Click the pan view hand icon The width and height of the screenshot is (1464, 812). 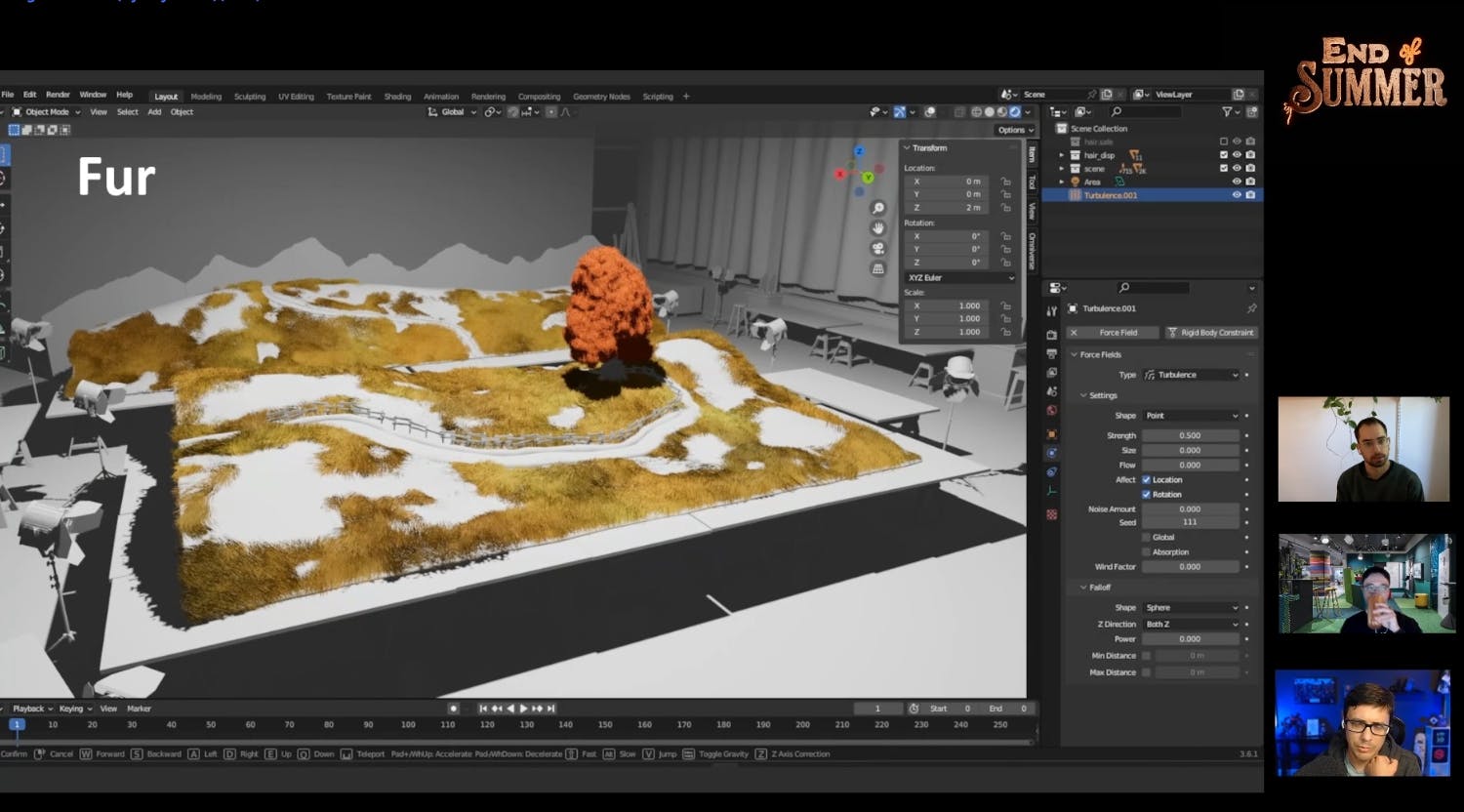[x=878, y=227]
